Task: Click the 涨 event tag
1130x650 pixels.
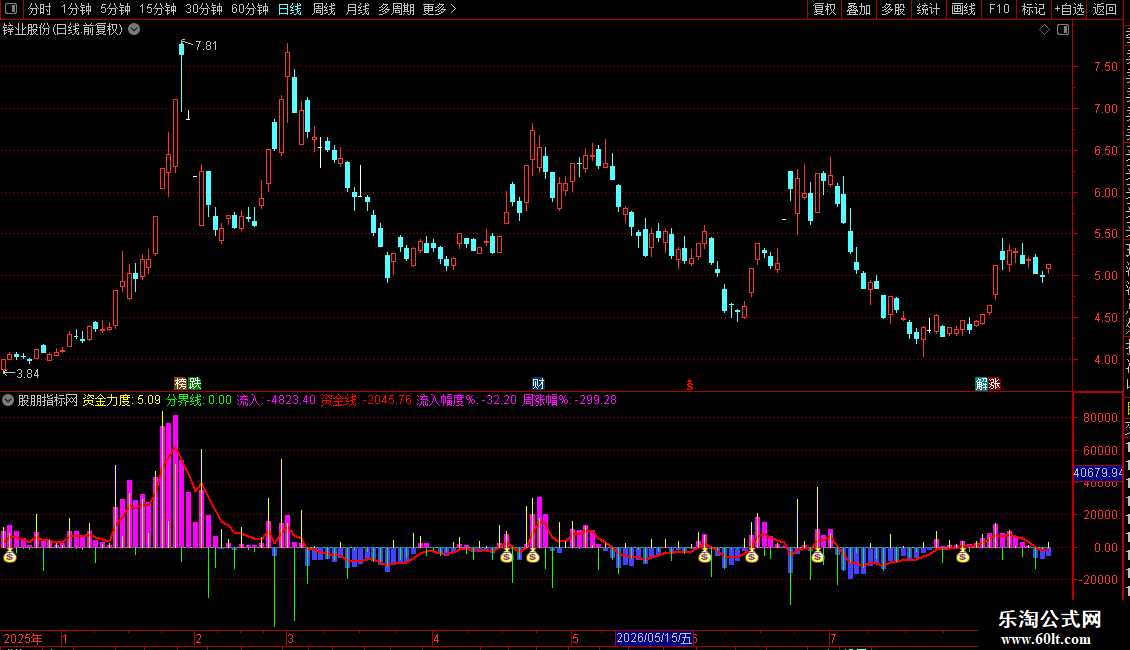Action: (994, 384)
